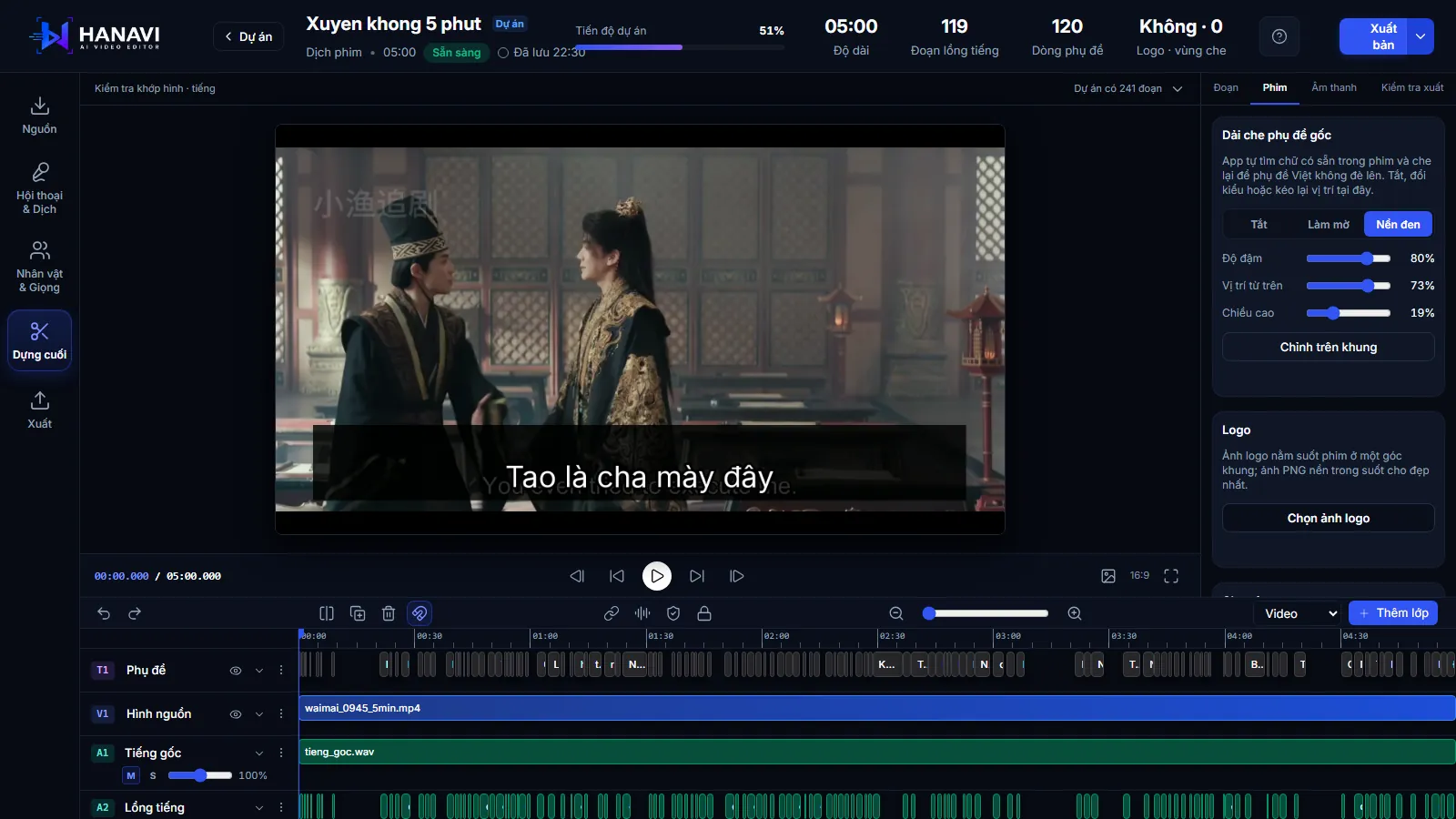Click the audio waveform icon

coord(642,613)
